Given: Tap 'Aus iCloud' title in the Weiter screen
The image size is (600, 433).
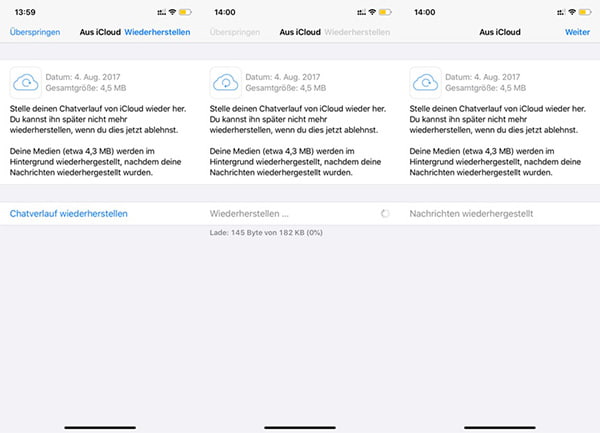Looking at the screenshot, I should point(500,32).
